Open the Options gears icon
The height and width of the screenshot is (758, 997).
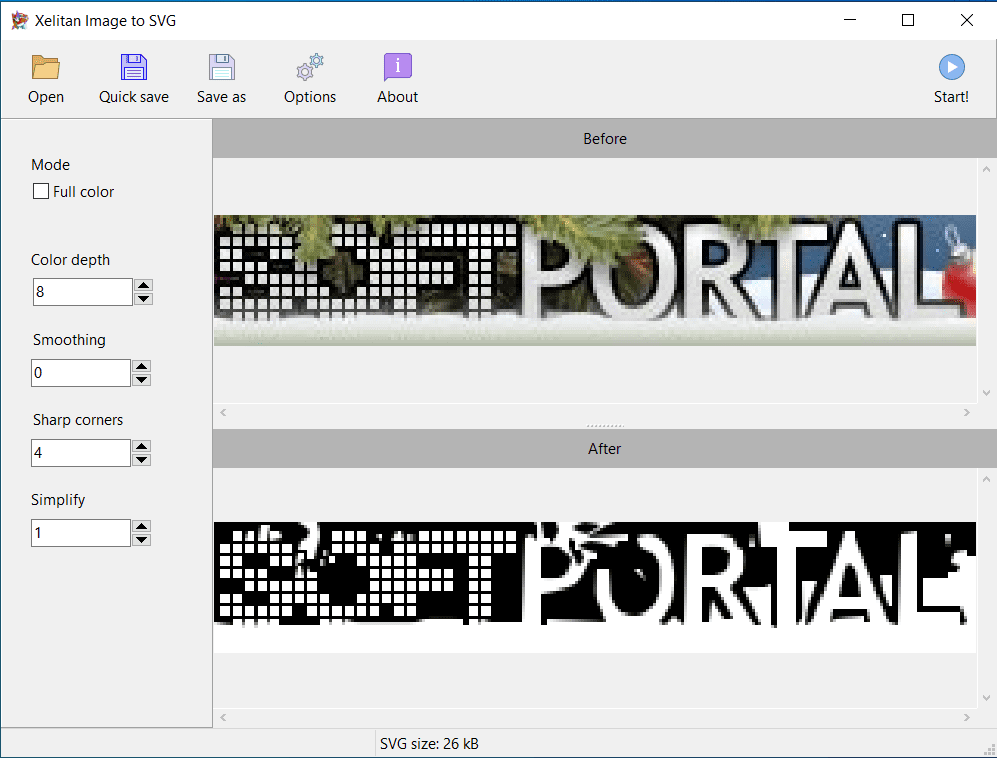click(310, 67)
